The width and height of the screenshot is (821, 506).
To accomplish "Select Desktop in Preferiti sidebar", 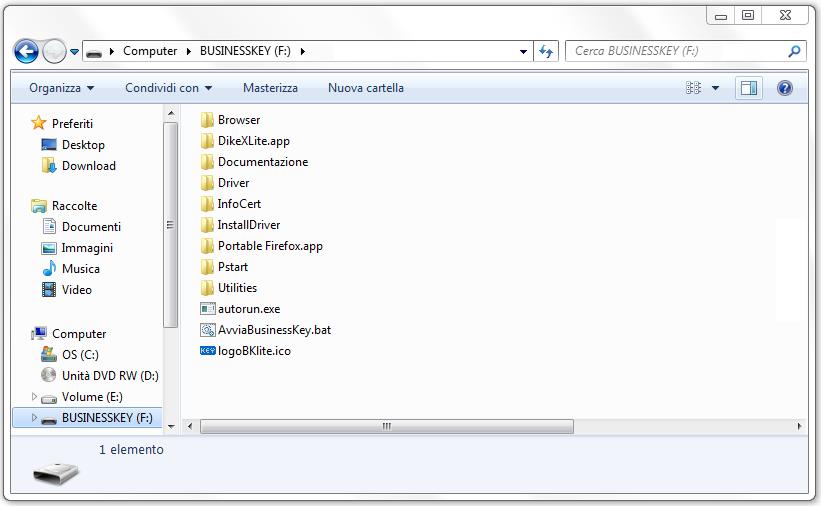I will pyautogui.click(x=83, y=145).
